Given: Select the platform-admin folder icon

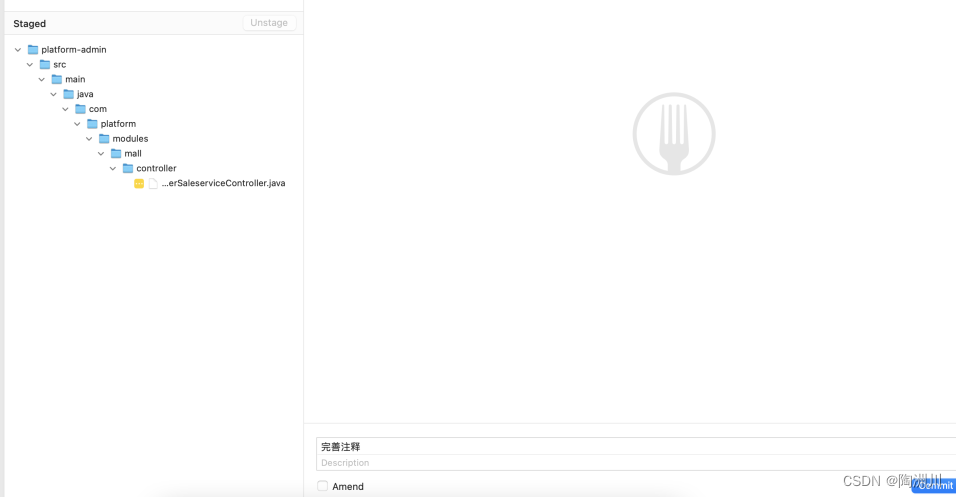Looking at the screenshot, I should [x=33, y=49].
